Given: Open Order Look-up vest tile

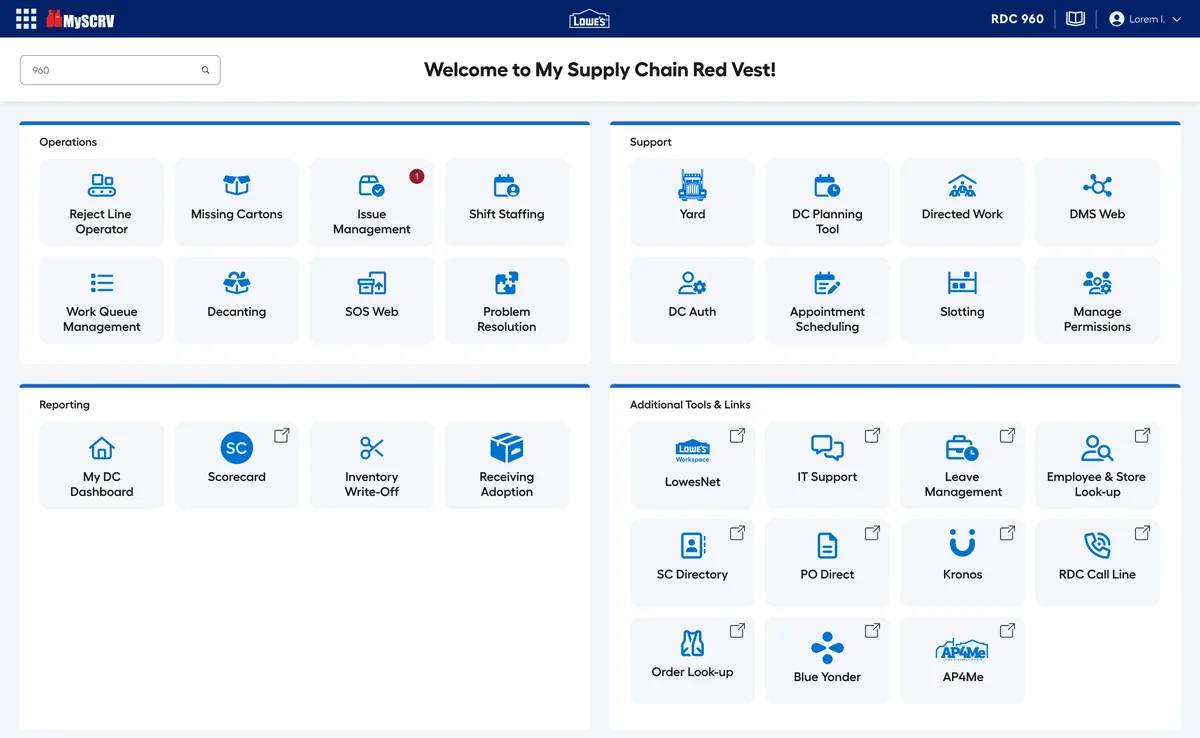Looking at the screenshot, I should point(692,660).
